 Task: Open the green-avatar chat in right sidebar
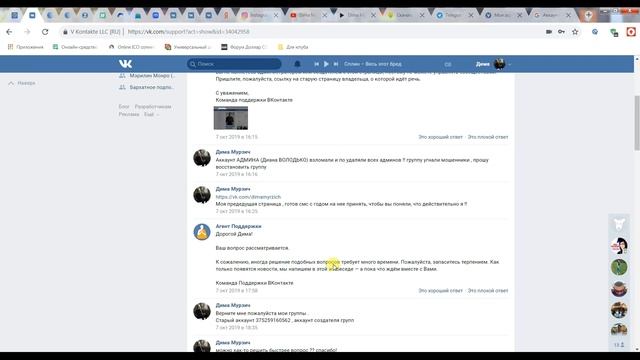click(619, 267)
